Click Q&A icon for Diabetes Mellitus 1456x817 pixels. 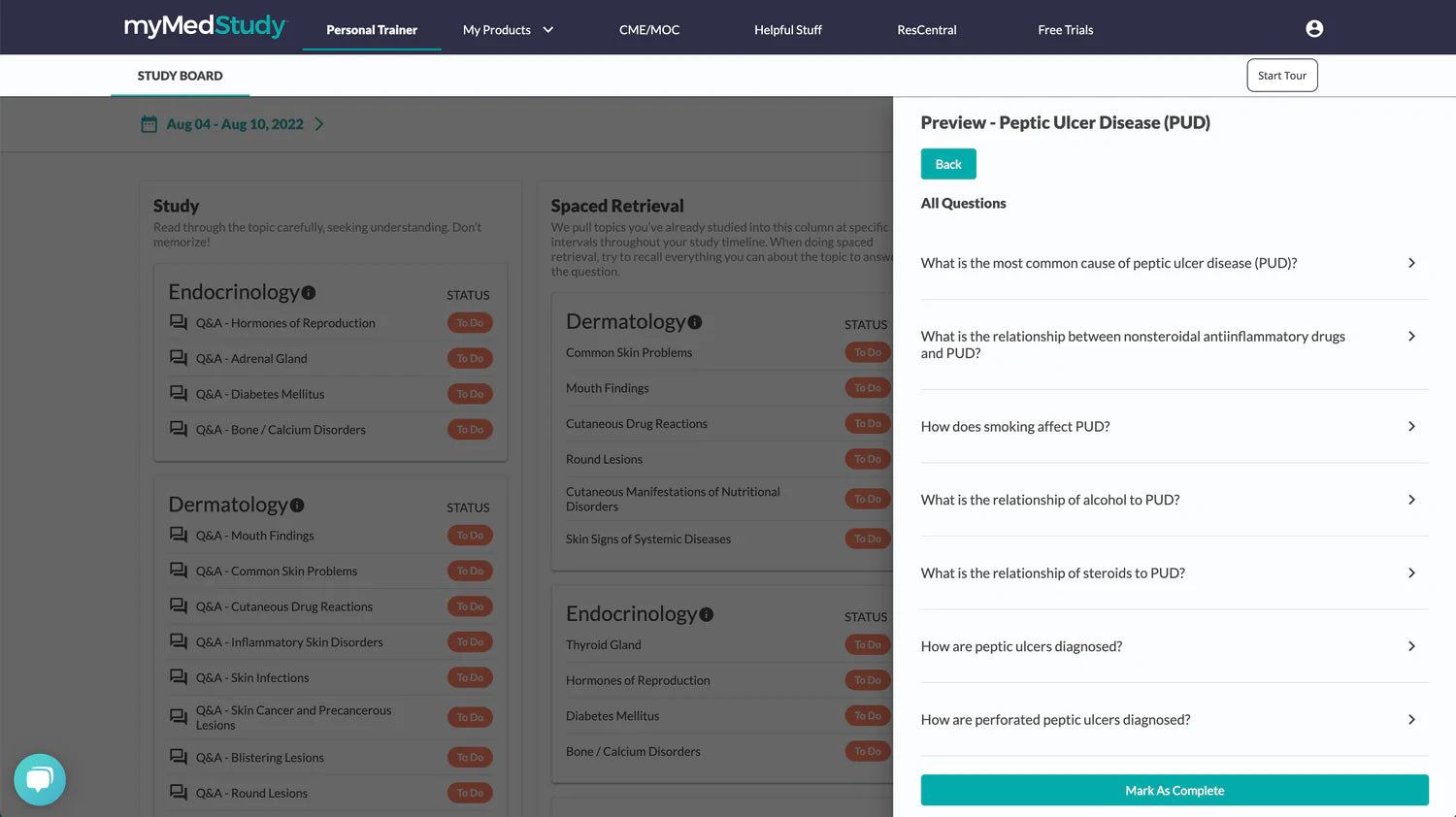[x=179, y=393]
